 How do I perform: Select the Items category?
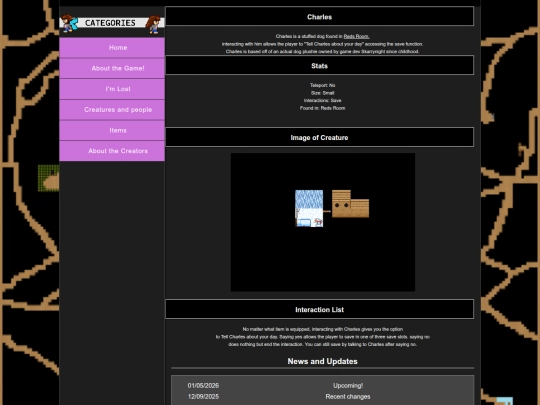(112, 130)
